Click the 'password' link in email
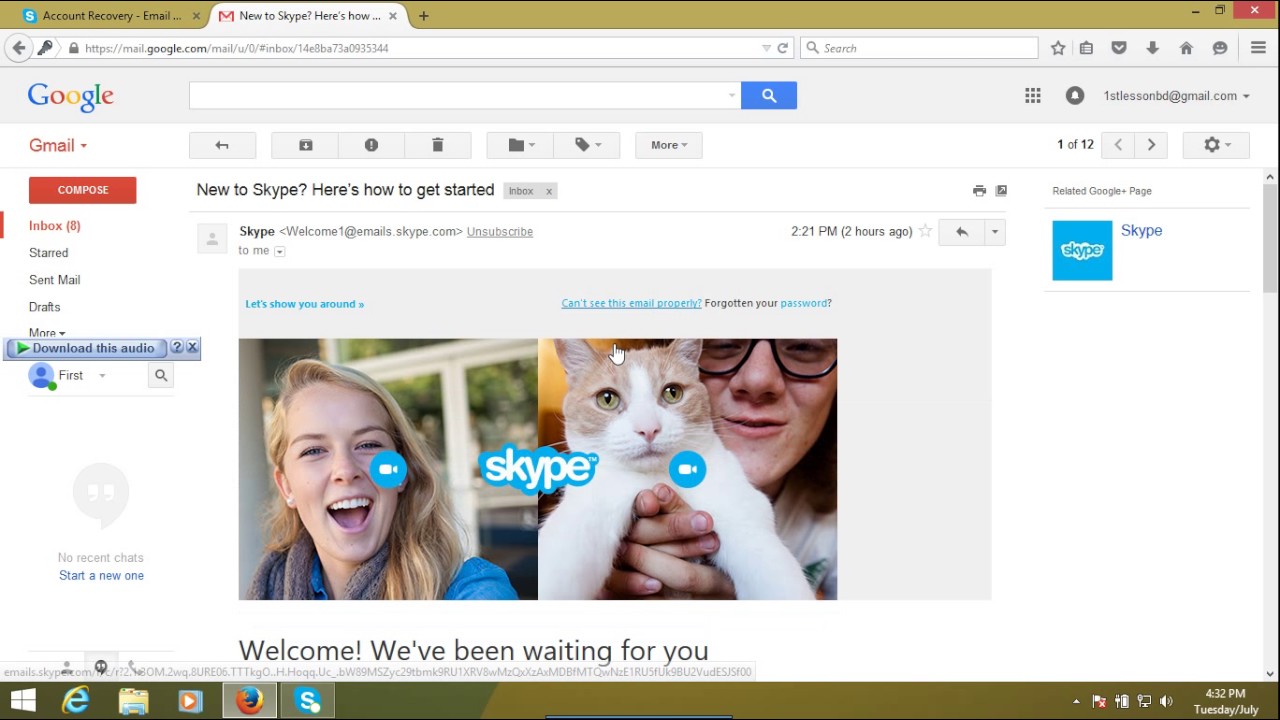The height and width of the screenshot is (720, 1280). click(804, 303)
